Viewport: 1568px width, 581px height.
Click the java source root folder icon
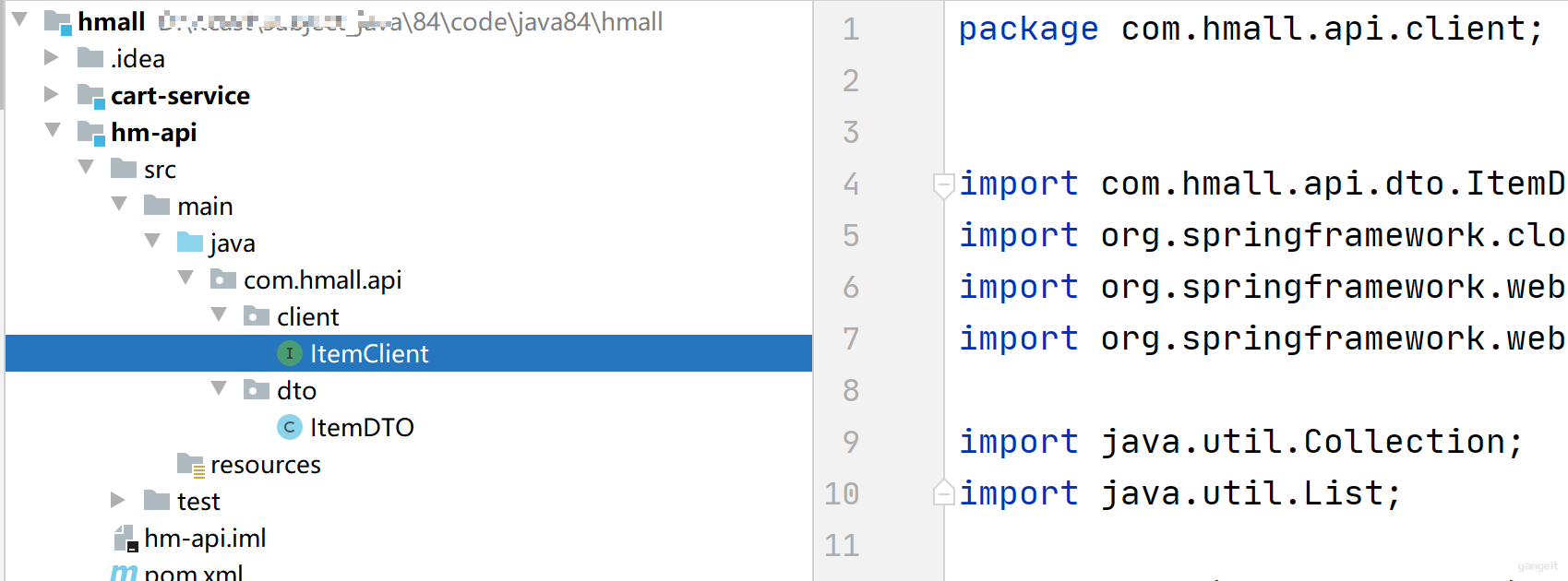click(x=190, y=243)
